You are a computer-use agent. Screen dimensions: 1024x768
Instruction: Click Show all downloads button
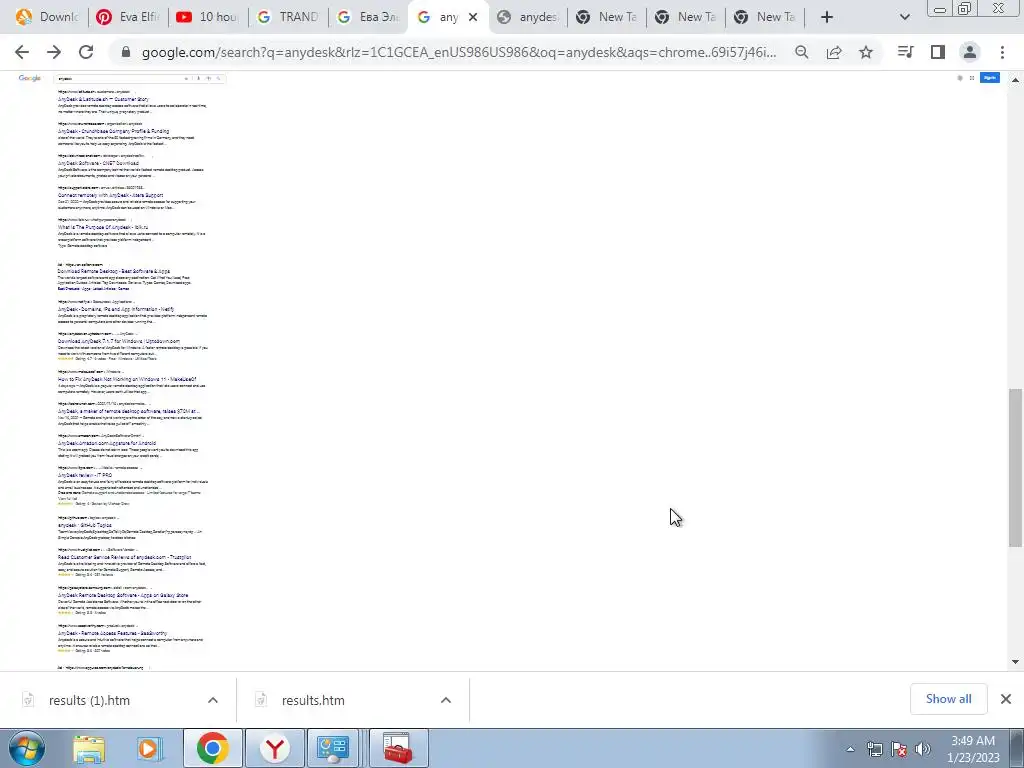tap(948, 699)
